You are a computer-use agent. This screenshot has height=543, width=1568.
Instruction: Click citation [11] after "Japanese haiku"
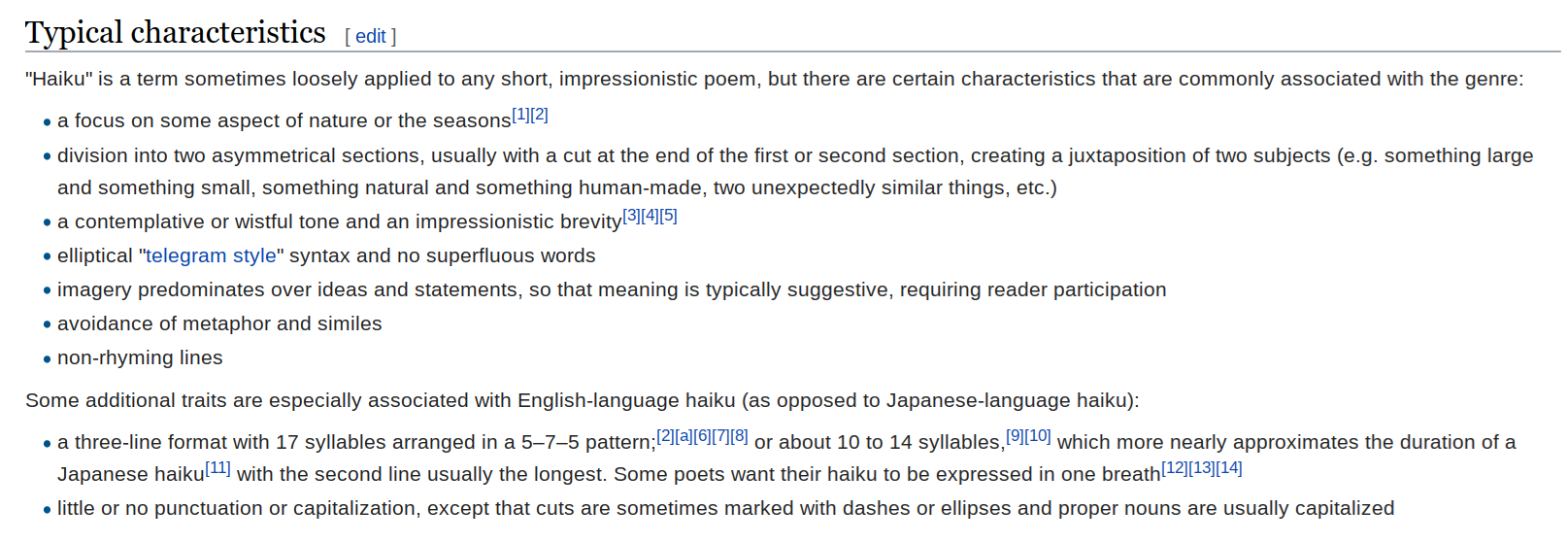coord(218,468)
